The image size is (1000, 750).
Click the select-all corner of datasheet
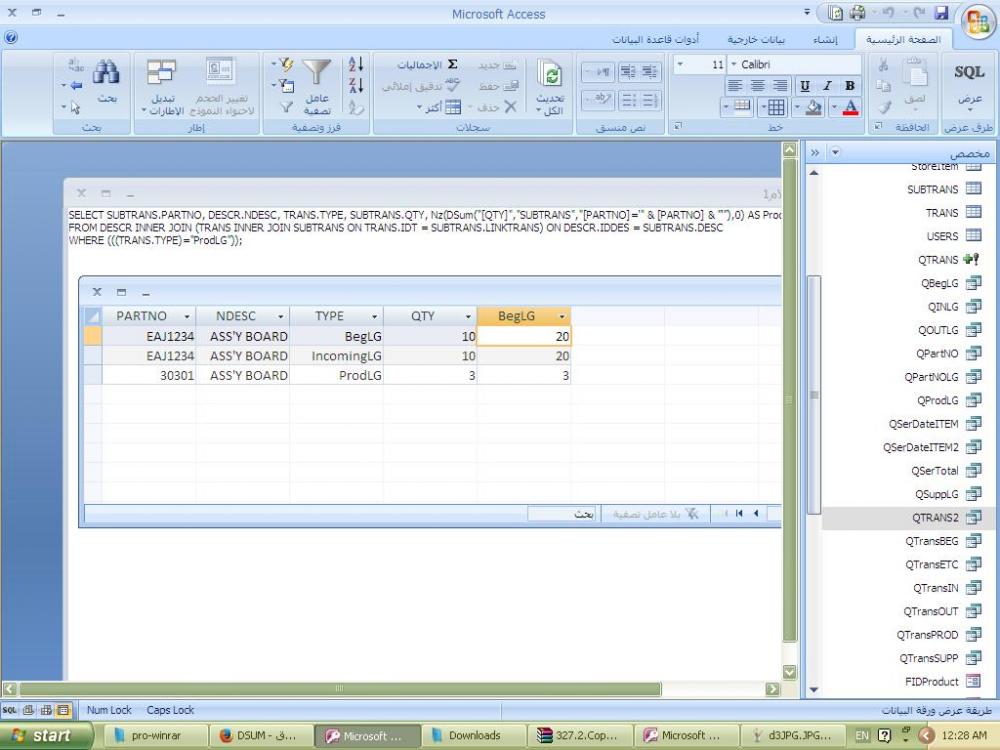tap(93, 316)
